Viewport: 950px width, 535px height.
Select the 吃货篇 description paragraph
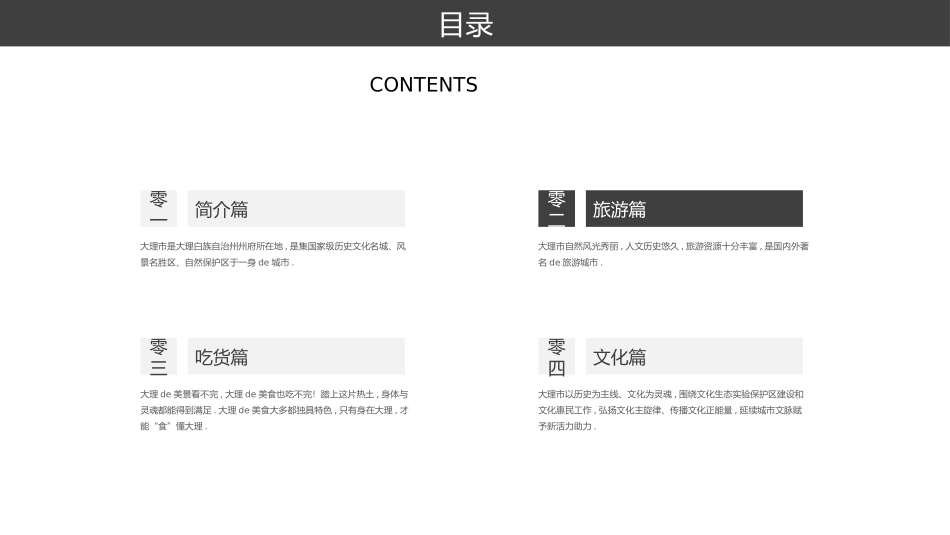click(274, 410)
